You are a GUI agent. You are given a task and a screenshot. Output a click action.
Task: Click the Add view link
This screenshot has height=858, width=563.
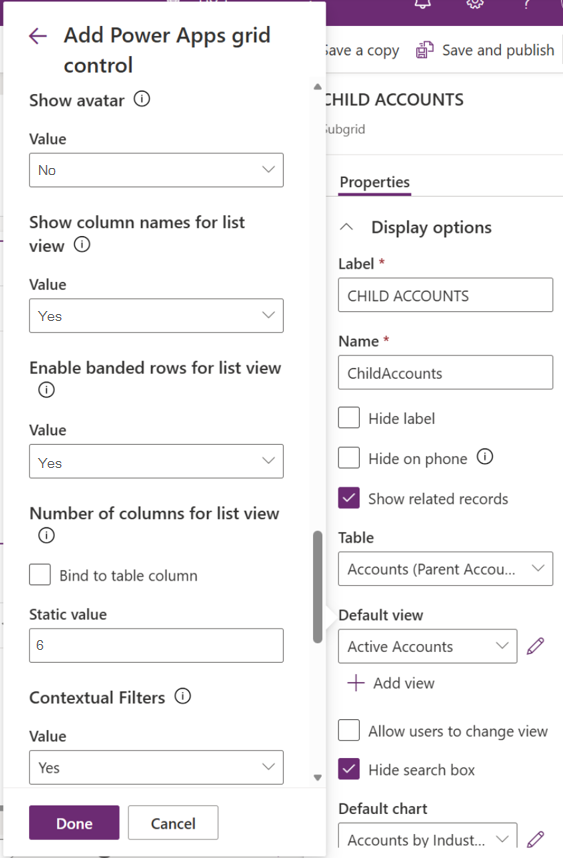(x=404, y=683)
